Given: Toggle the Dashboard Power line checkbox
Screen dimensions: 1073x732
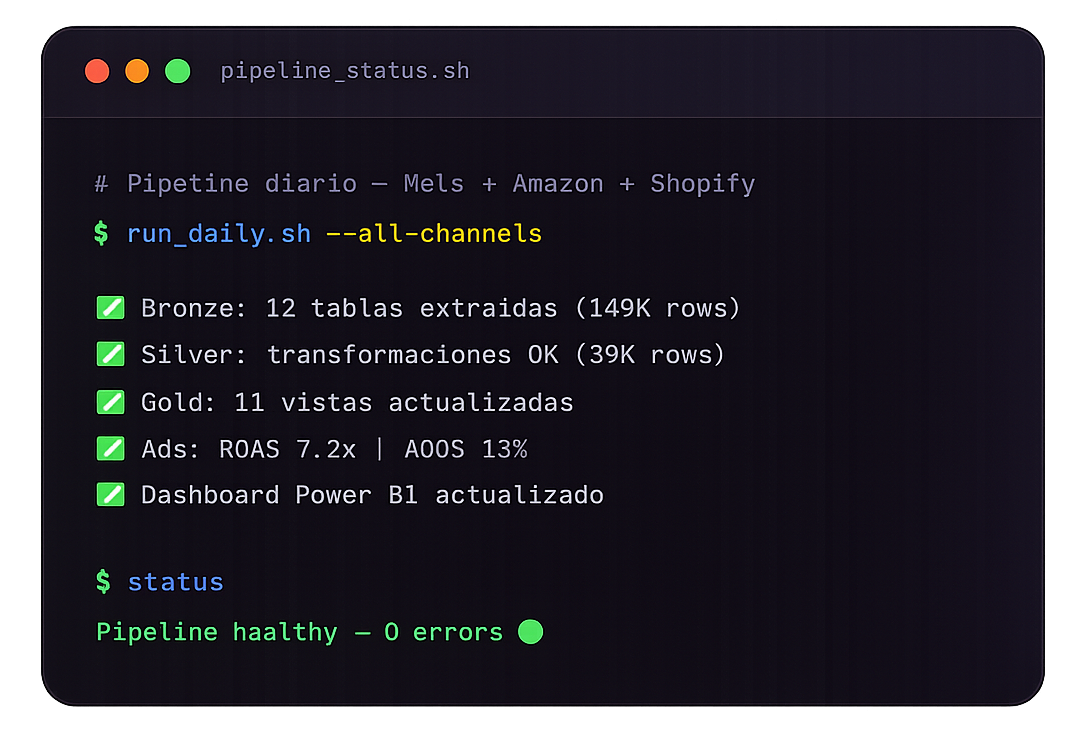Looking at the screenshot, I should (110, 495).
